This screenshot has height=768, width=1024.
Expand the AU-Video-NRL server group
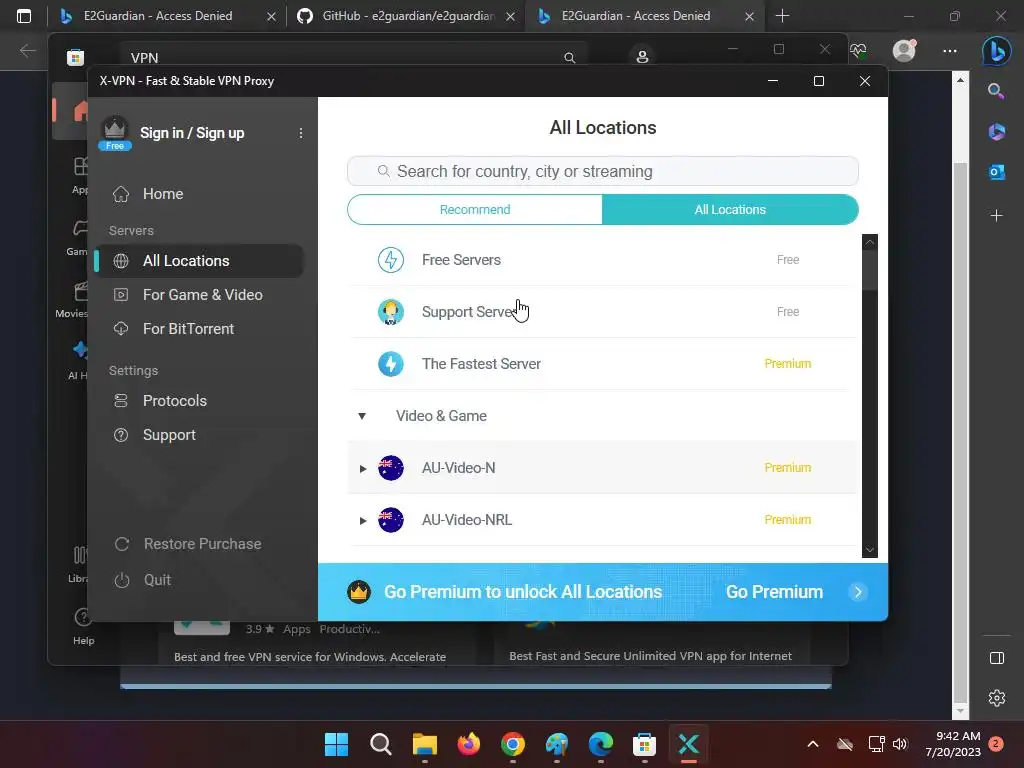[x=362, y=520]
